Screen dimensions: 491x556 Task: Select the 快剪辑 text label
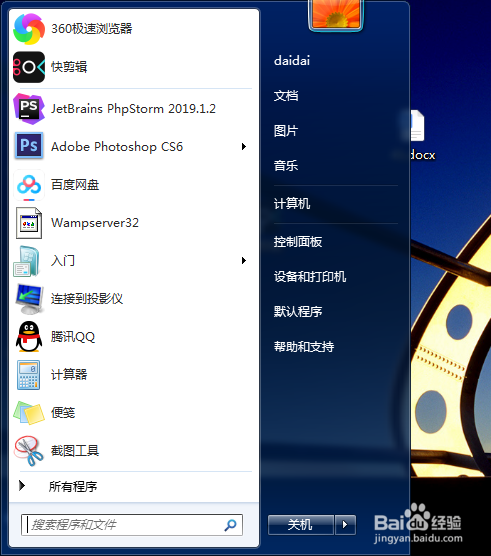coord(69,67)
